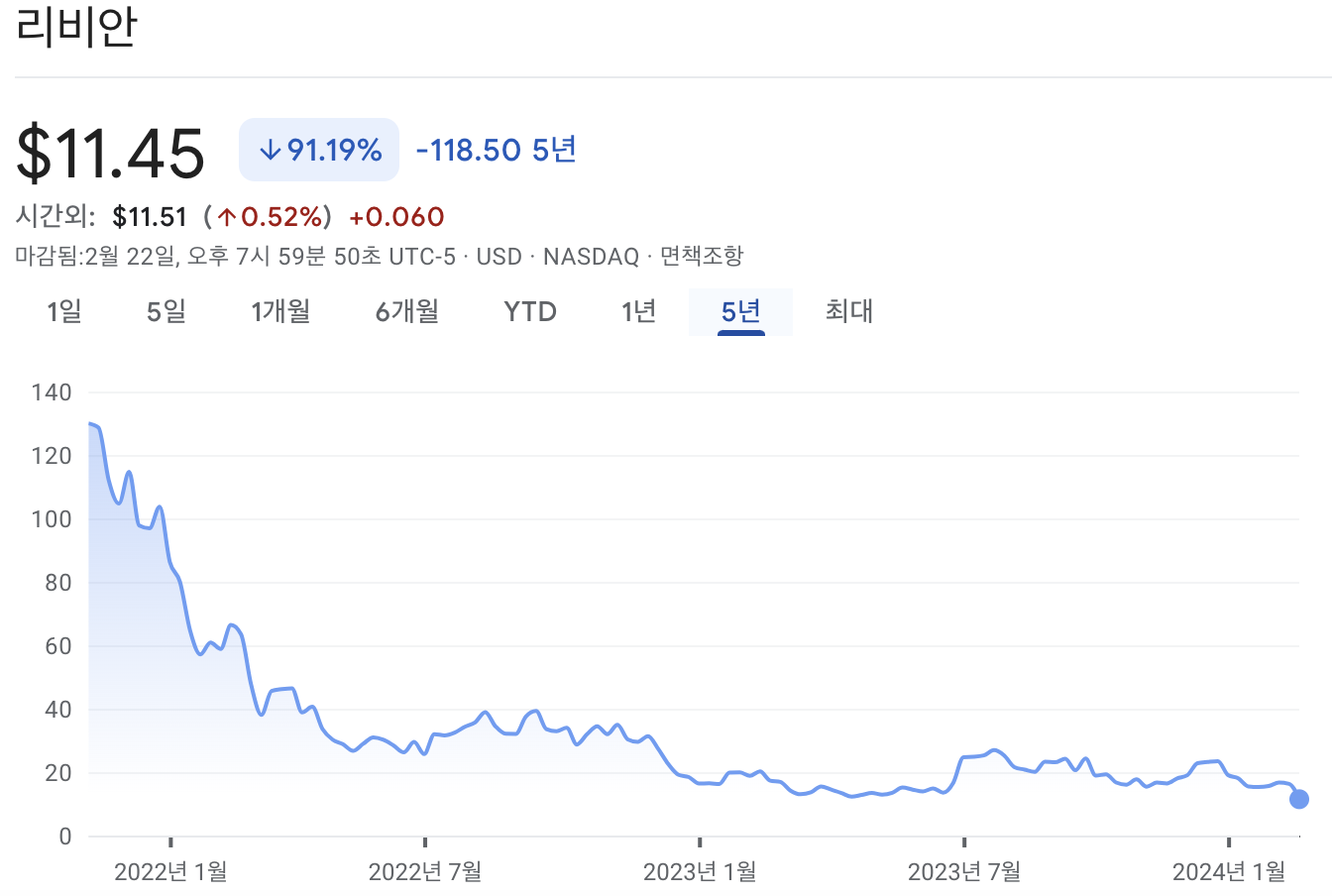
Task: Select the 5일 time range tab
Action: pos(166,312)
